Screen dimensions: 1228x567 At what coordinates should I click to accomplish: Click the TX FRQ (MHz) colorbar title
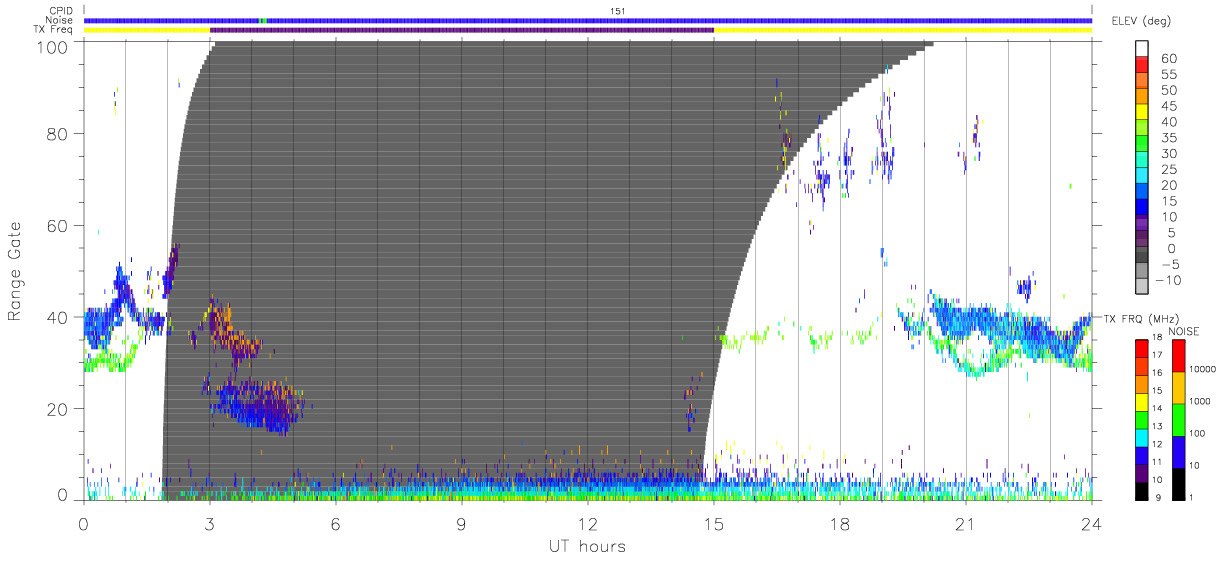(x=1141, y=318)
